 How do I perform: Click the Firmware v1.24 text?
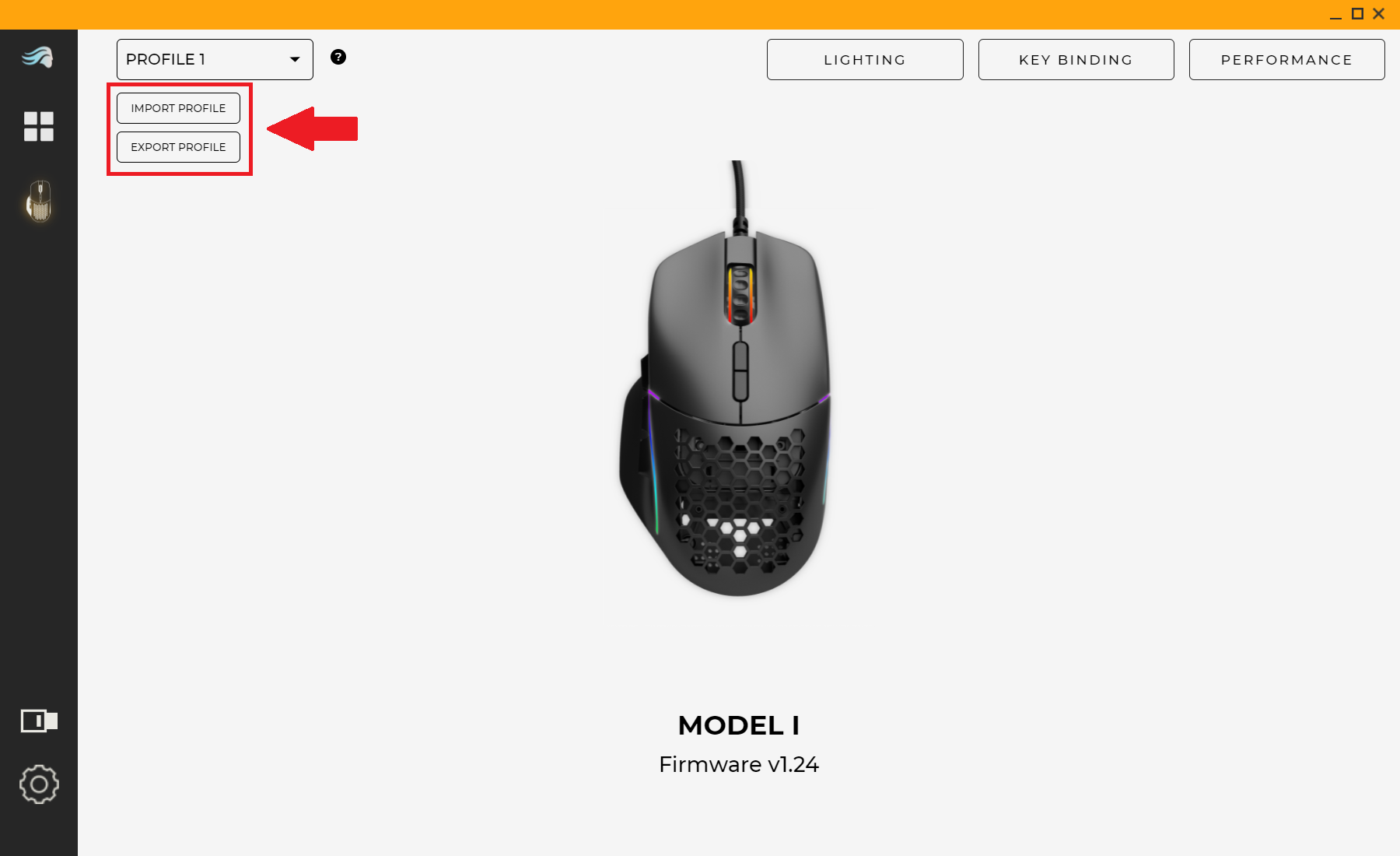coord(739,764)
